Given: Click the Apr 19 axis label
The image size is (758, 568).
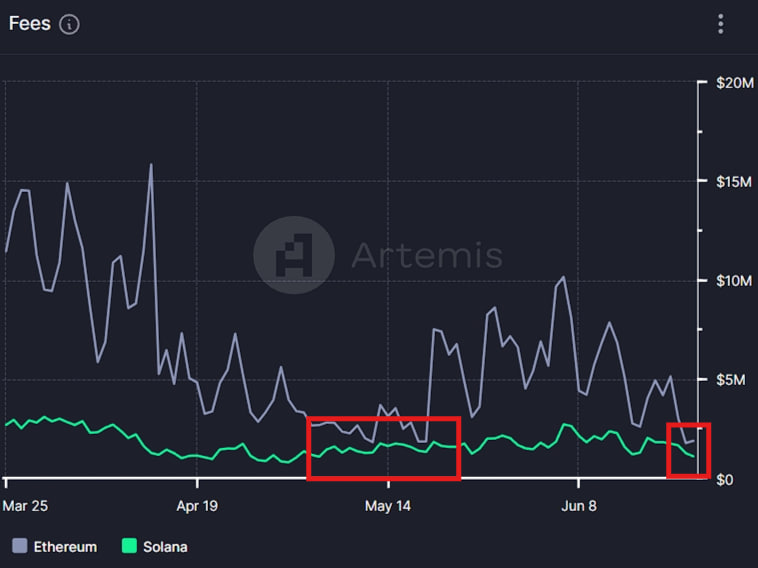Looking at the screenshot, I should (x=197, y=506).
